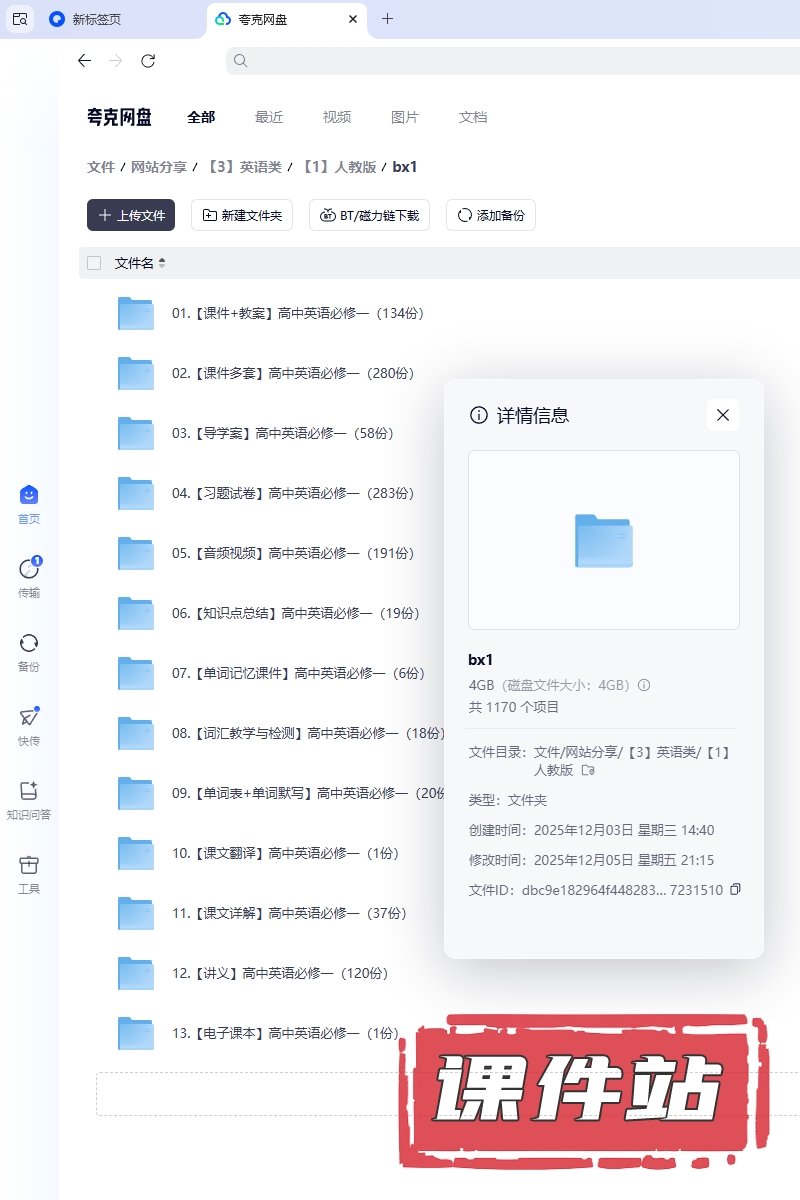Tick the select-all checkbox in the header

94,263
